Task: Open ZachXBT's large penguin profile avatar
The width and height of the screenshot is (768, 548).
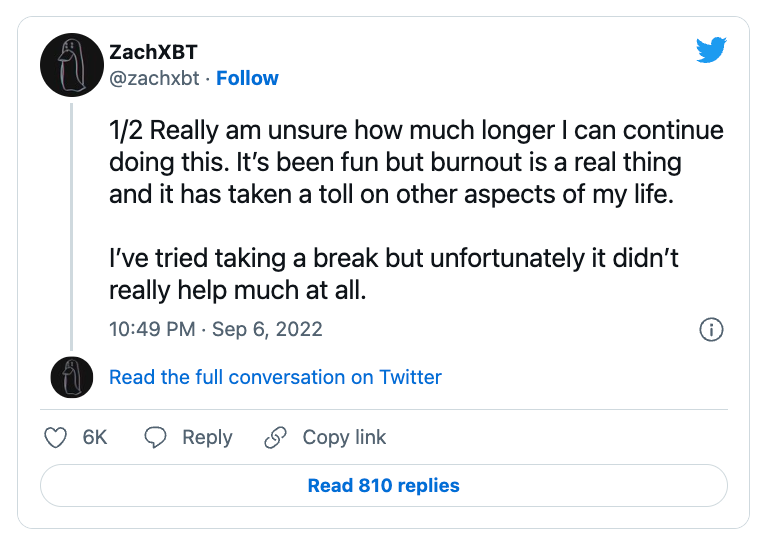Action: 72,65
